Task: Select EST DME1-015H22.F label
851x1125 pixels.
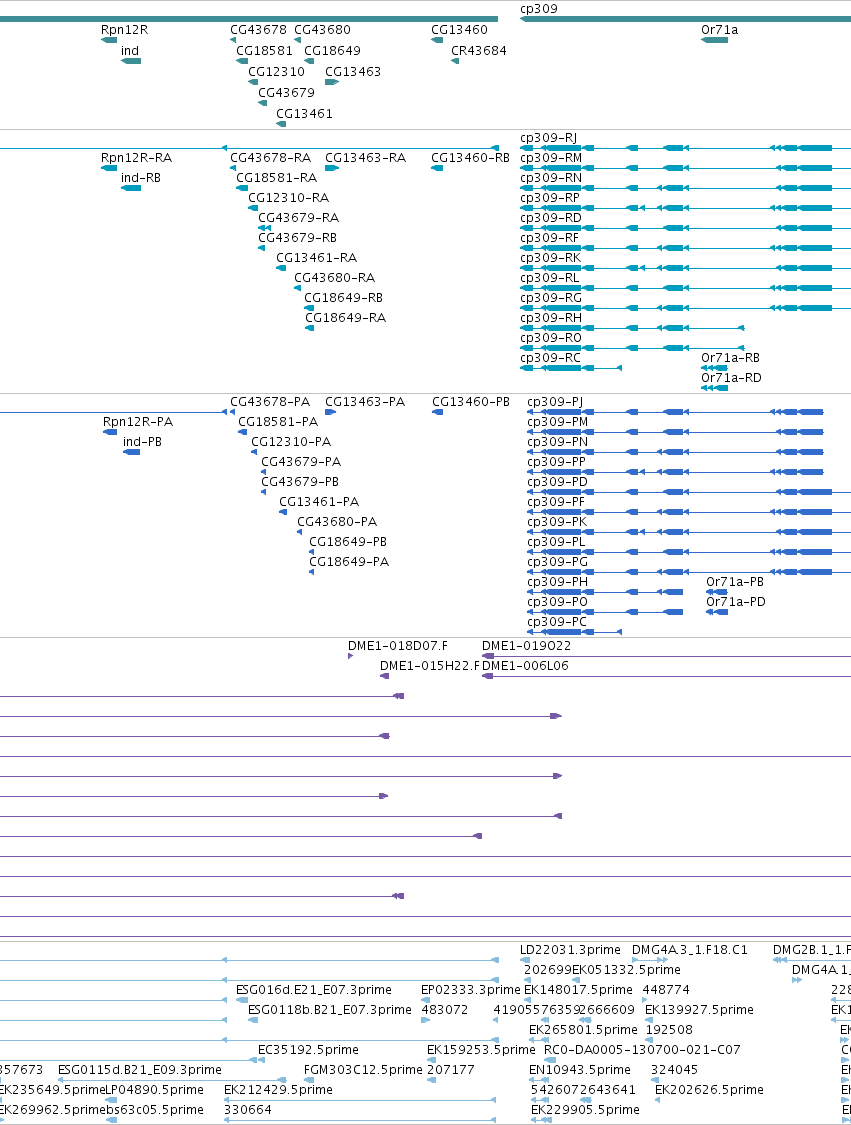Action: (x=429, y=666)
